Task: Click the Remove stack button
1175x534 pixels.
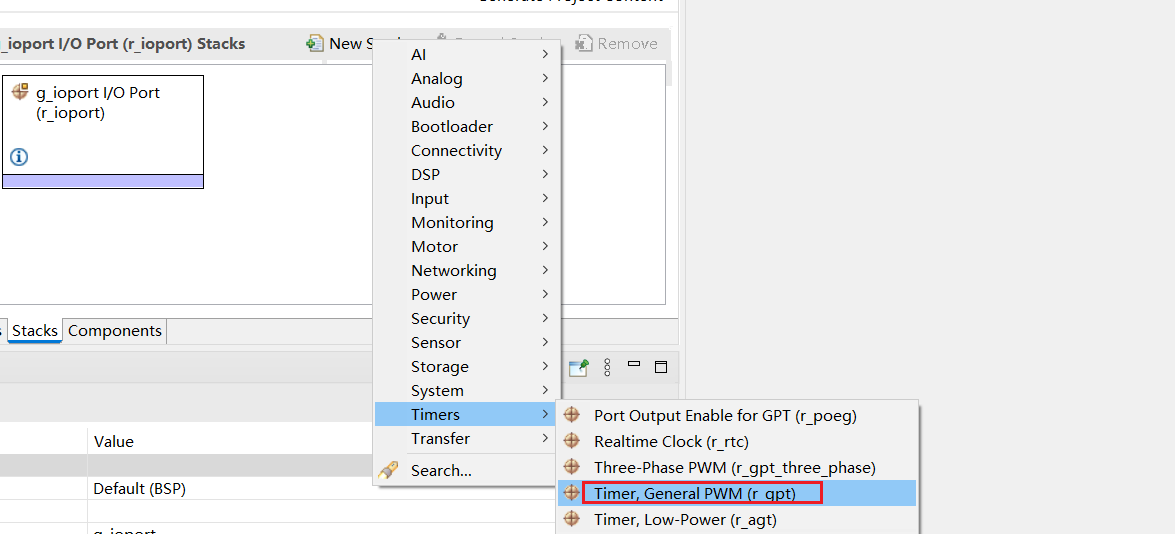Action: pyautogui.click(x=616, y=43)
